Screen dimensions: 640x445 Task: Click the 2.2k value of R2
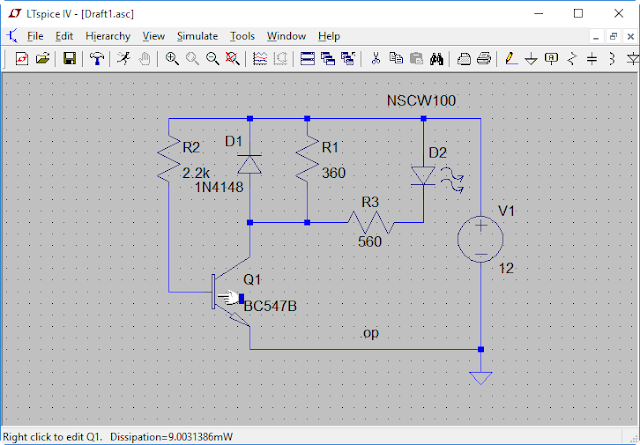pyautogui.click(x=196, y=173)
